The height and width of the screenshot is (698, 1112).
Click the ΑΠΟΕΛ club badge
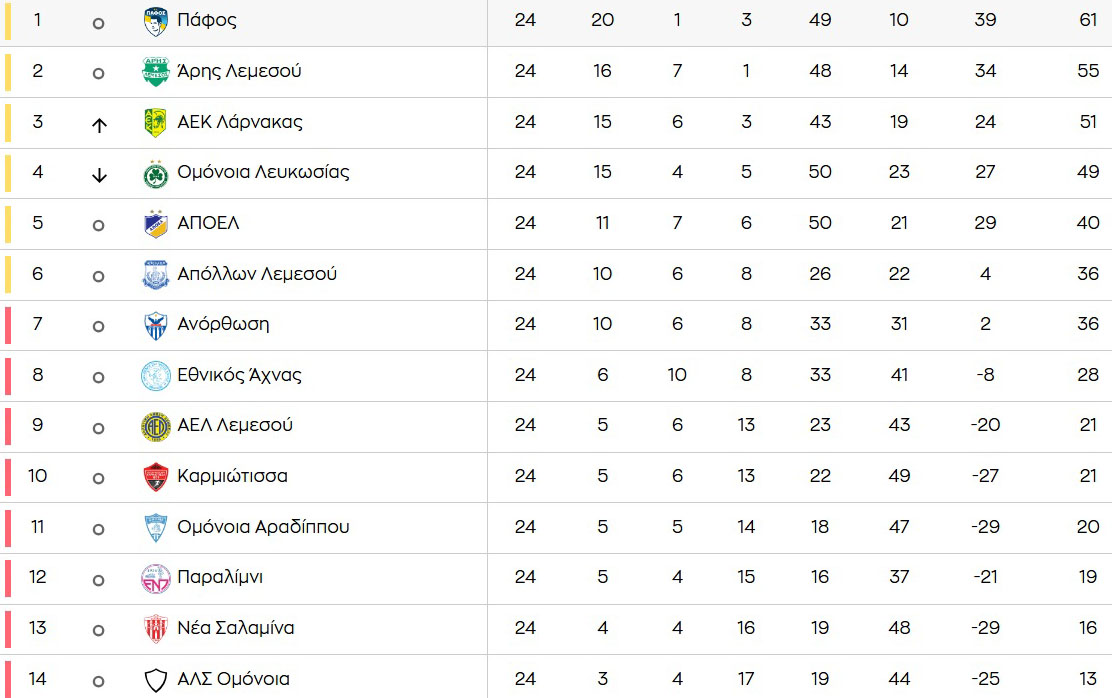tap(156, 224)
